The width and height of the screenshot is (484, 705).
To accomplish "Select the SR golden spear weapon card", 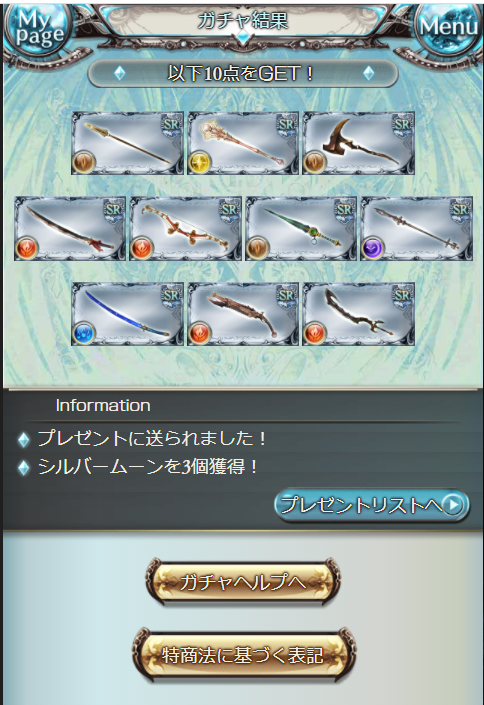I will coord(128,143).
